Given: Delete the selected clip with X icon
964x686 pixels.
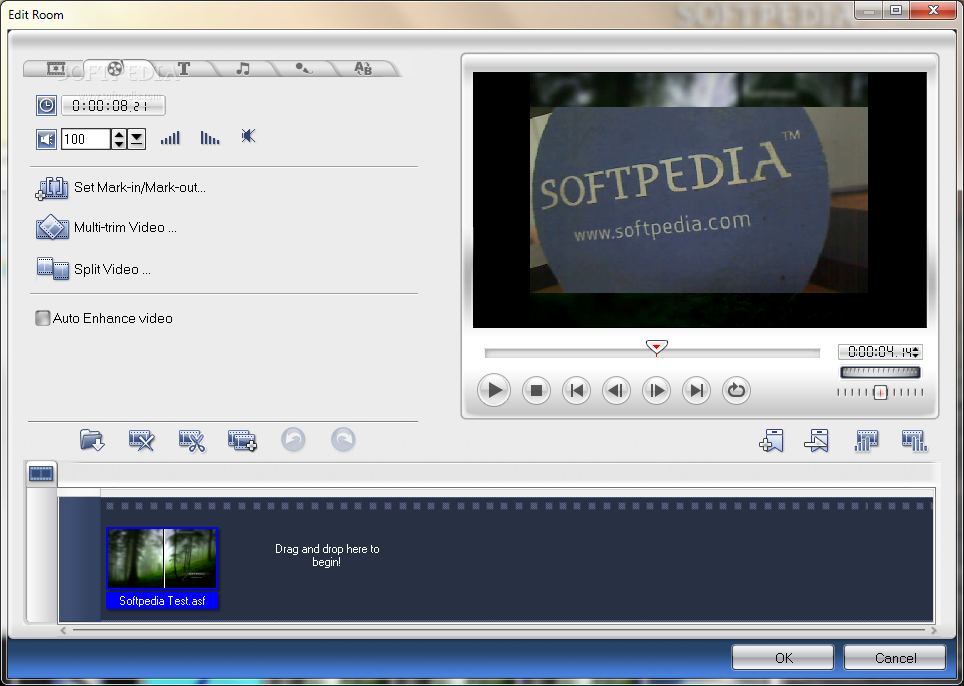Looking at the screenshot, I should coord(142,440).
